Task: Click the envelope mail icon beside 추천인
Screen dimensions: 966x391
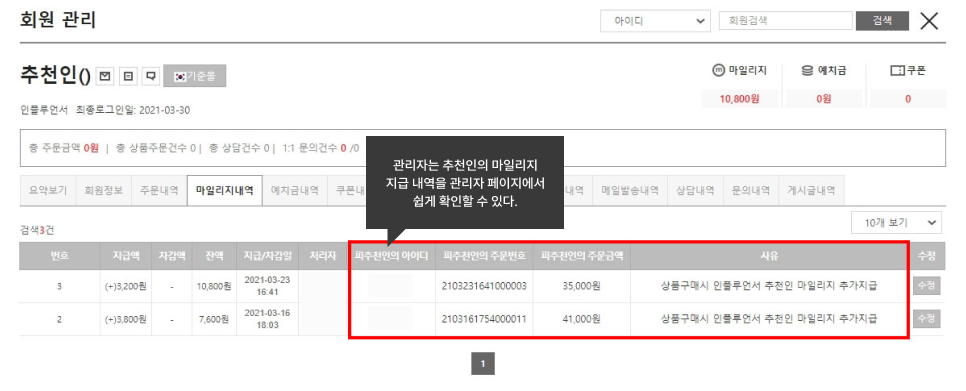Action: (105, 76)
